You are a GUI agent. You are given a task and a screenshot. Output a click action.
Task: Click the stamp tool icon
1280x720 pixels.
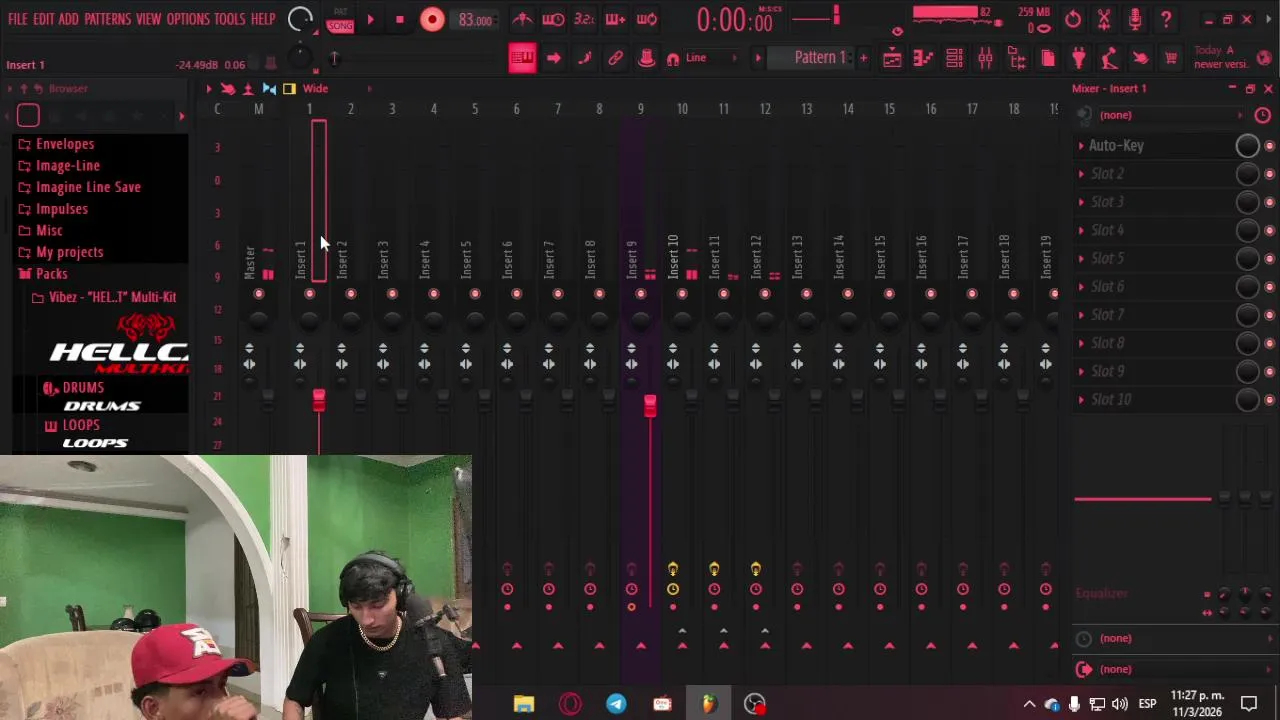point(647,58)
